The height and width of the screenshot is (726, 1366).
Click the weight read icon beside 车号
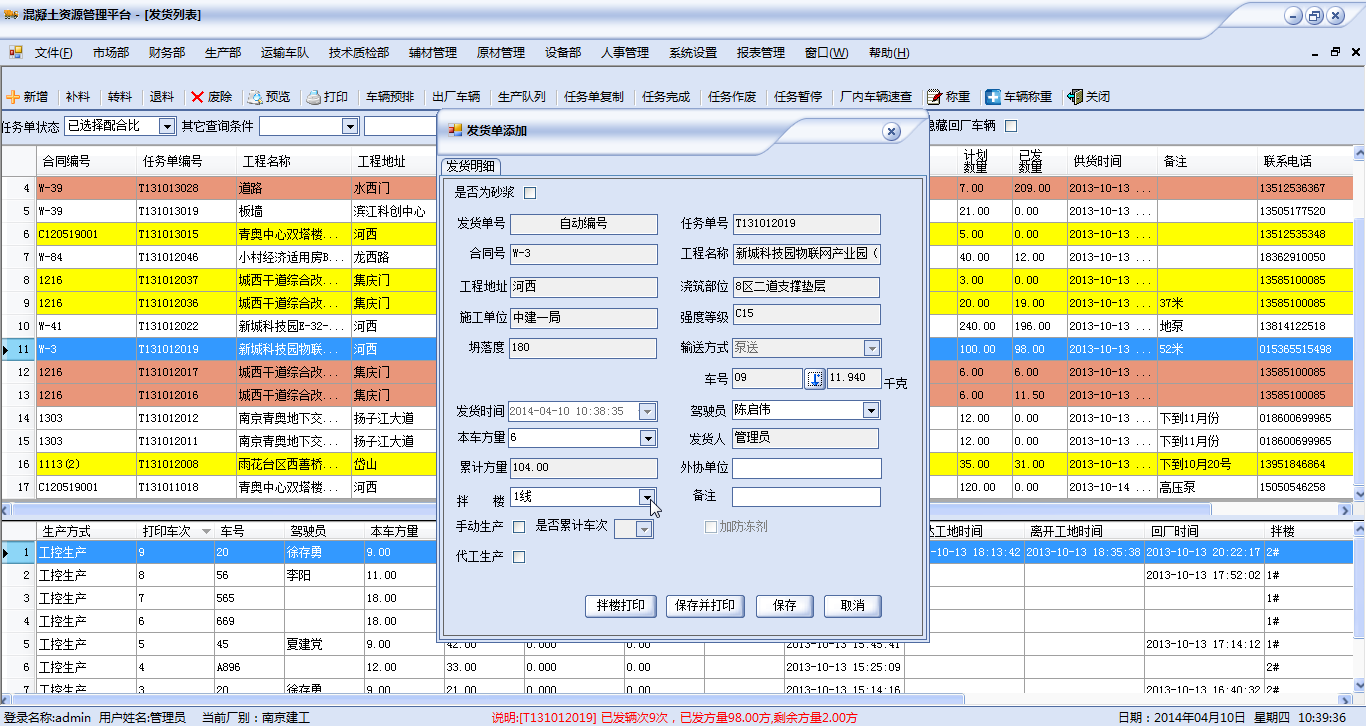pyautogui.click(x=815, y=379)
